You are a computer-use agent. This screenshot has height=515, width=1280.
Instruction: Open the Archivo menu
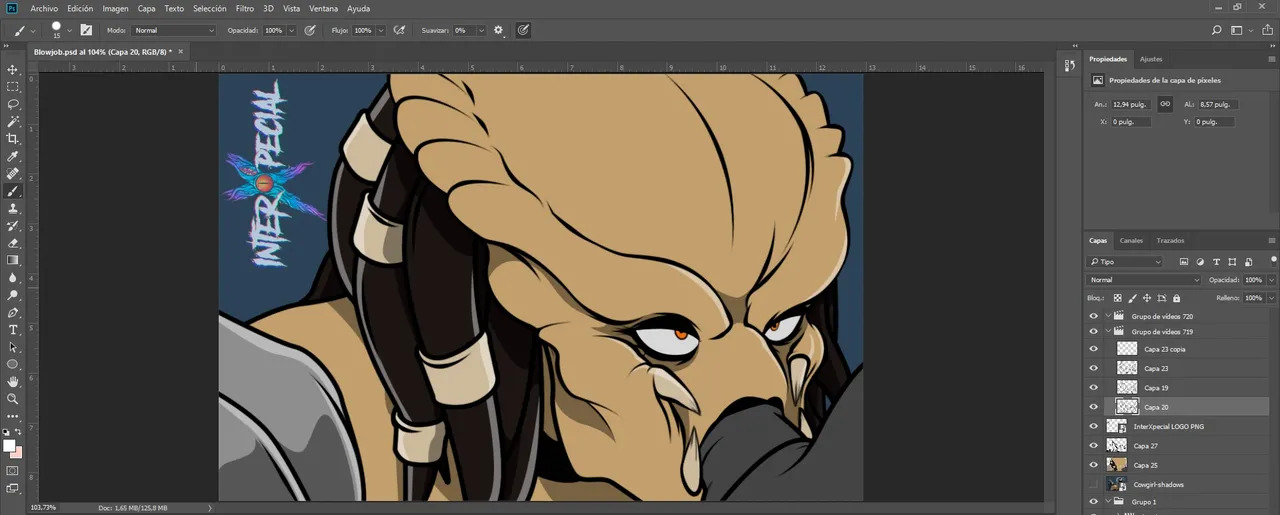[x=44, y=8]
